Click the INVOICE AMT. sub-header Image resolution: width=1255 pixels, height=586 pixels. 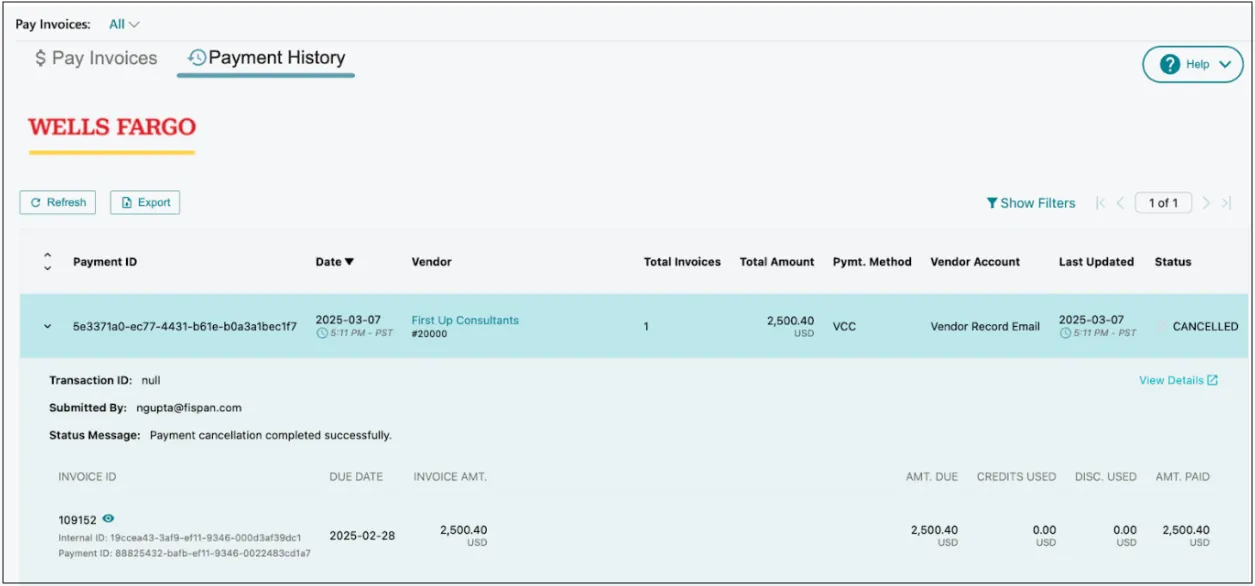coord(450,477)
